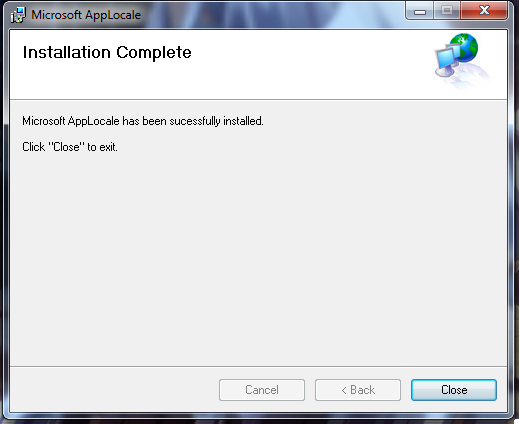Screen dimensions: 520x424
Task: Click the blue monitor in the header graphic
Action: tap(446, 61)
